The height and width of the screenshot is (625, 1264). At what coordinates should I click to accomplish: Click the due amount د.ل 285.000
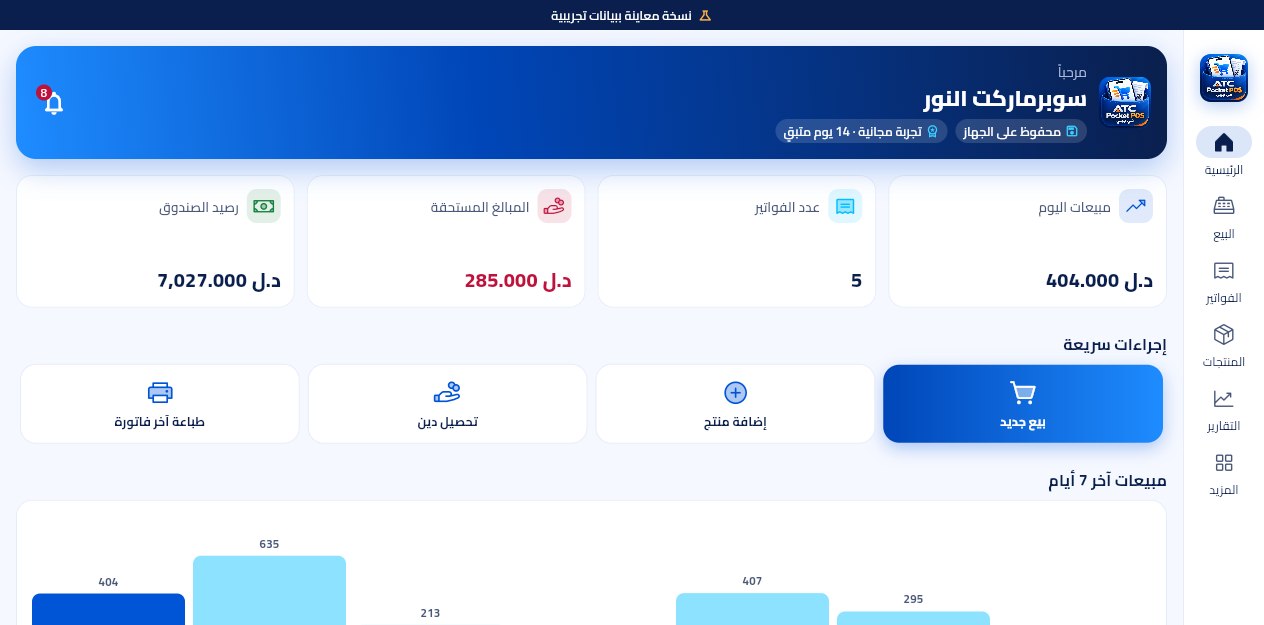point(518,281)
